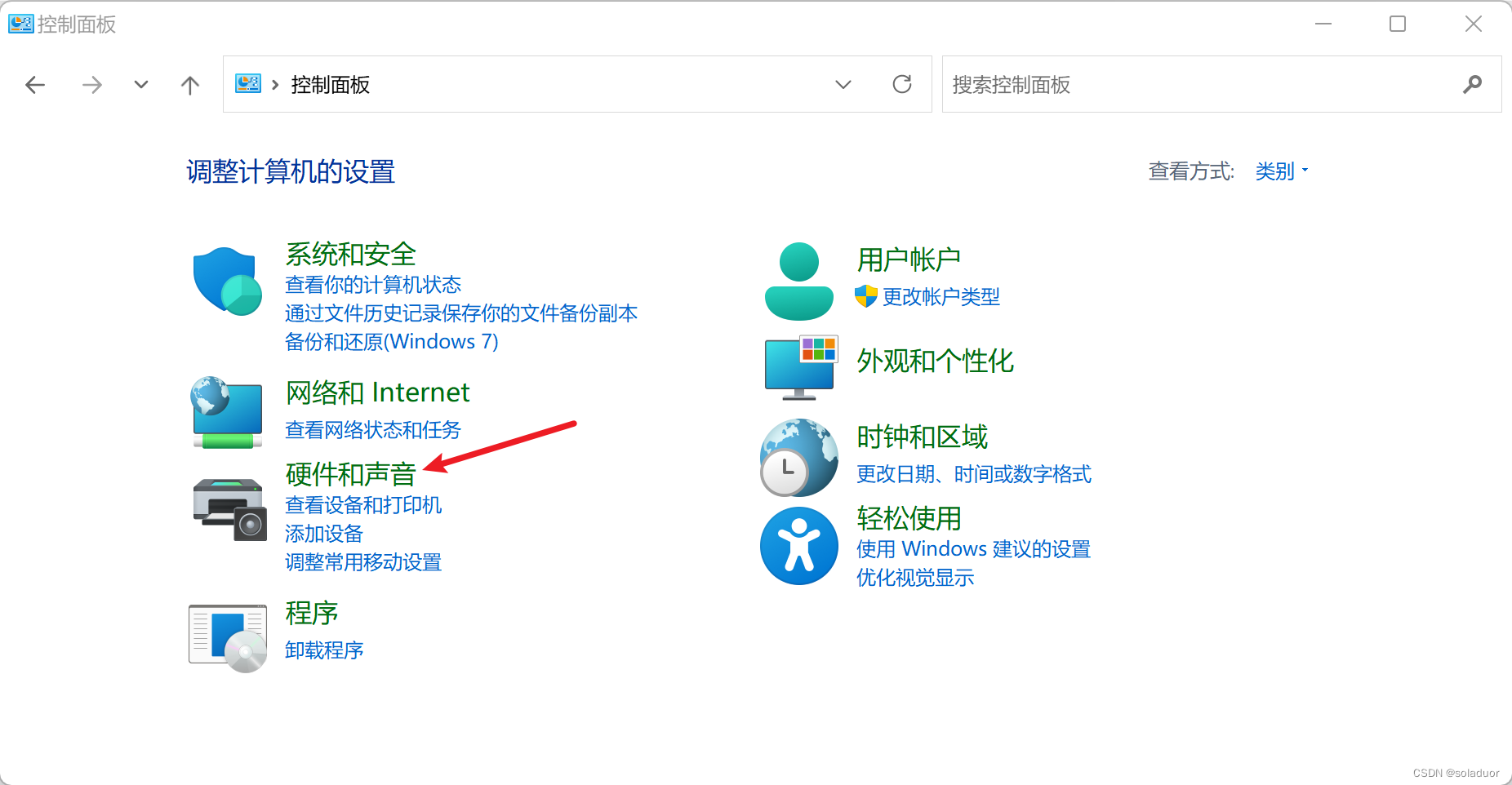Open recent locations via the chevron beside forward arrow

point(140,84)
